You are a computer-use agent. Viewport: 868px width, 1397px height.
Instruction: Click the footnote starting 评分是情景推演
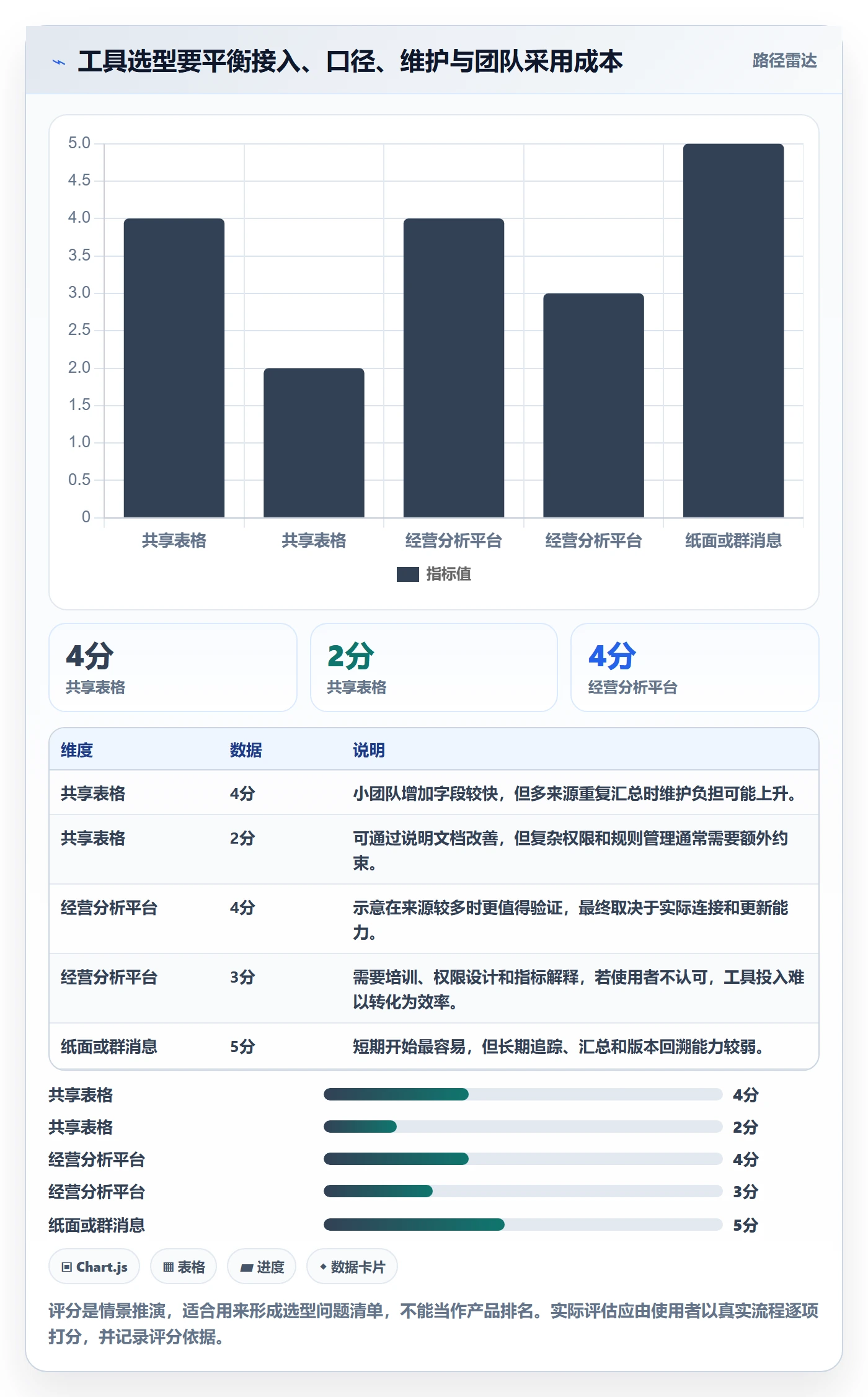[x=433, y=1324]
